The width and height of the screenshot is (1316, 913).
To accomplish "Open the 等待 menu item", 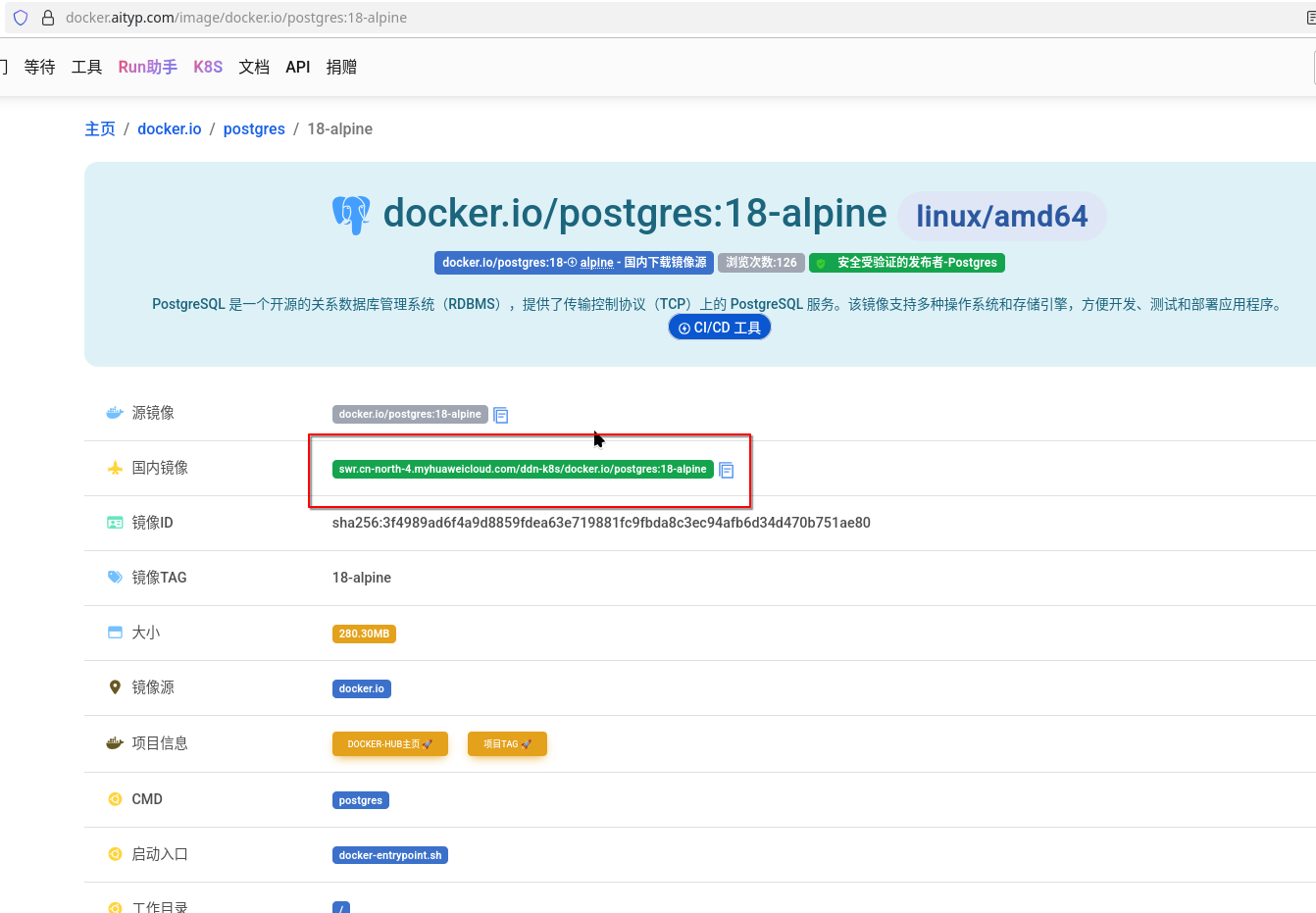I will tap(39, 67).
